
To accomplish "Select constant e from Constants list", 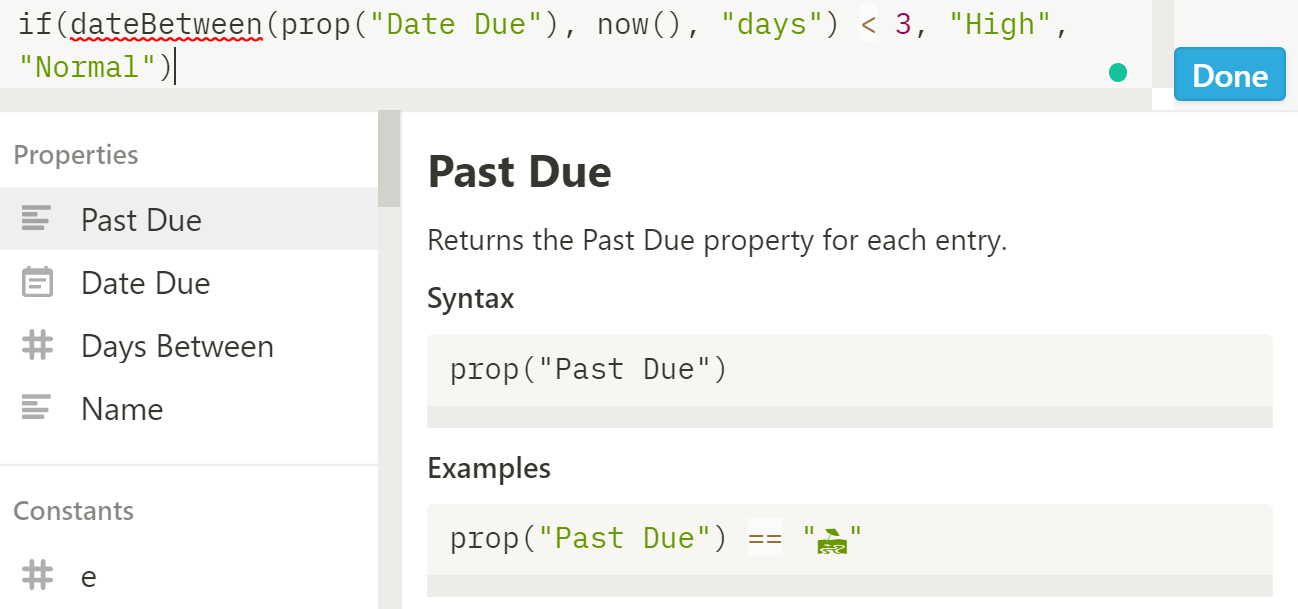I will [x=189, y=575].
